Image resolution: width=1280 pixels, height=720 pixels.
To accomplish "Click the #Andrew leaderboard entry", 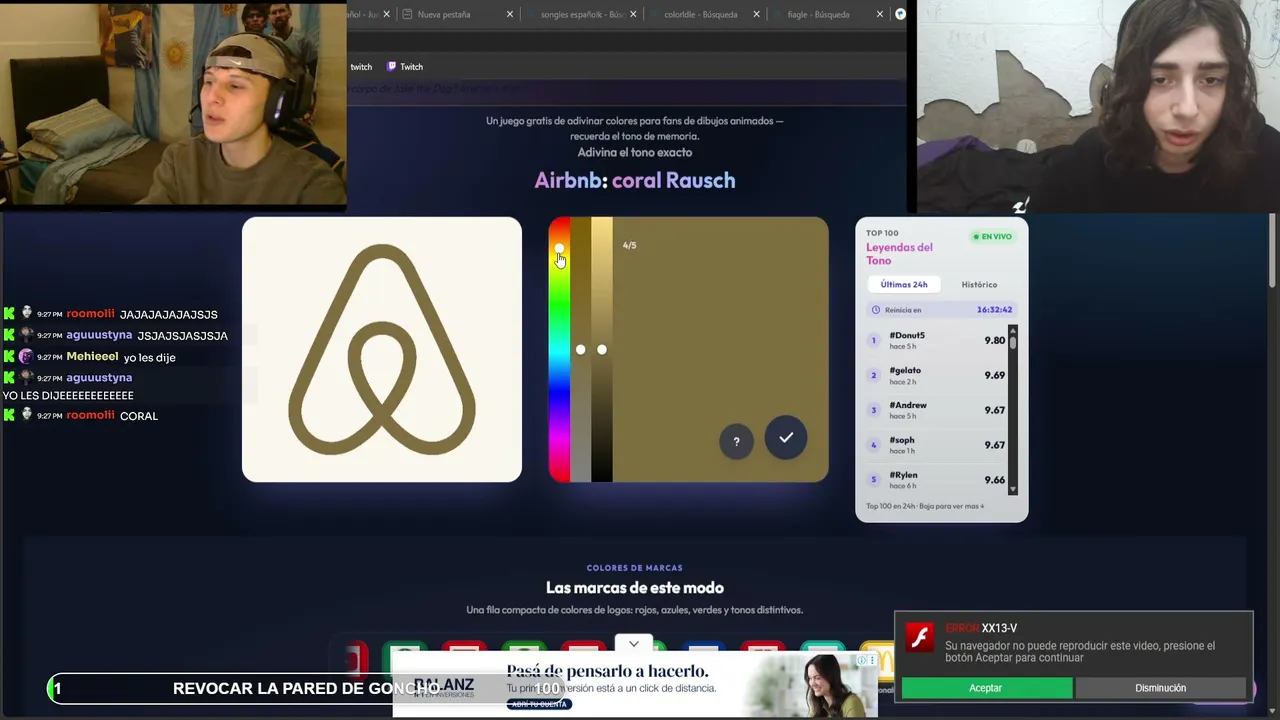I will coord(937,410).
